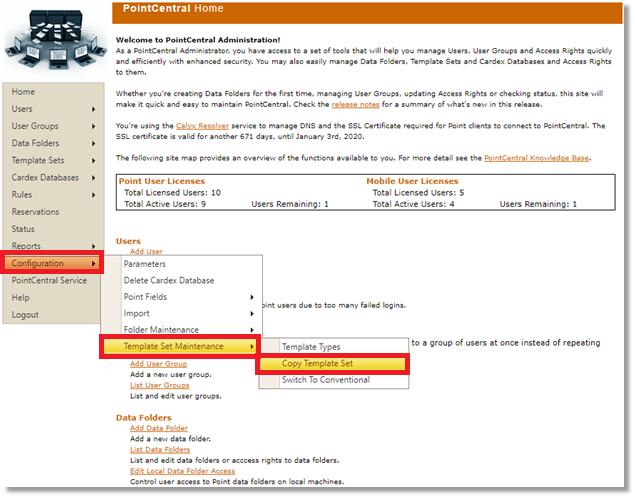635x498 pixels.
Task: Click the List User Groups link
Action: (x=160, y=385)
